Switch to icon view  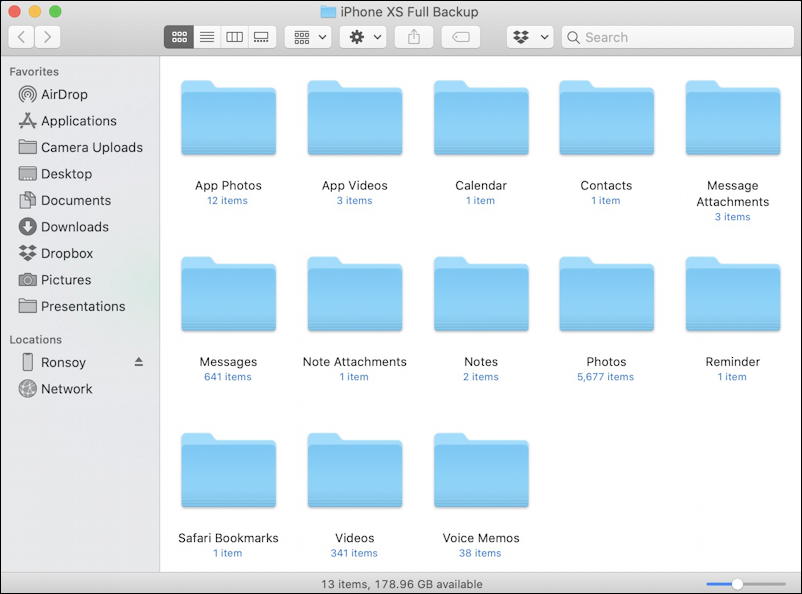179,37
